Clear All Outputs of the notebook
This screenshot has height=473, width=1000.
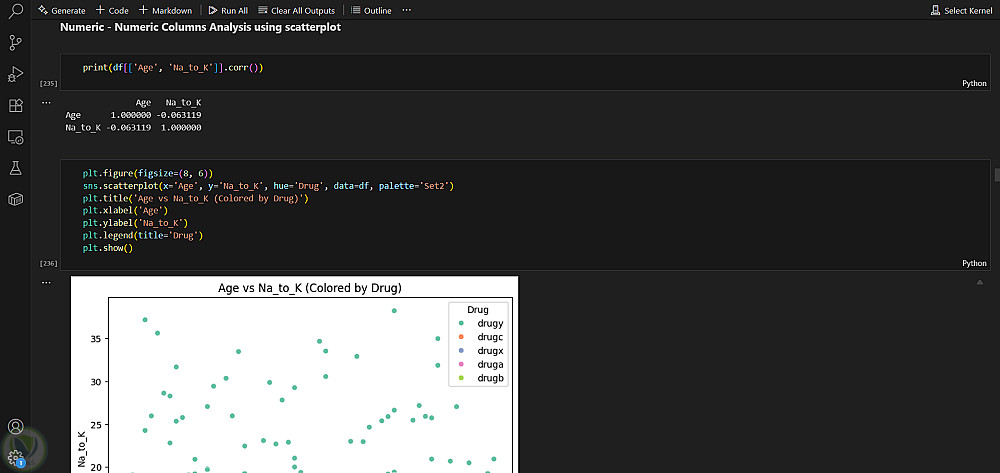(x=299, y=10)
